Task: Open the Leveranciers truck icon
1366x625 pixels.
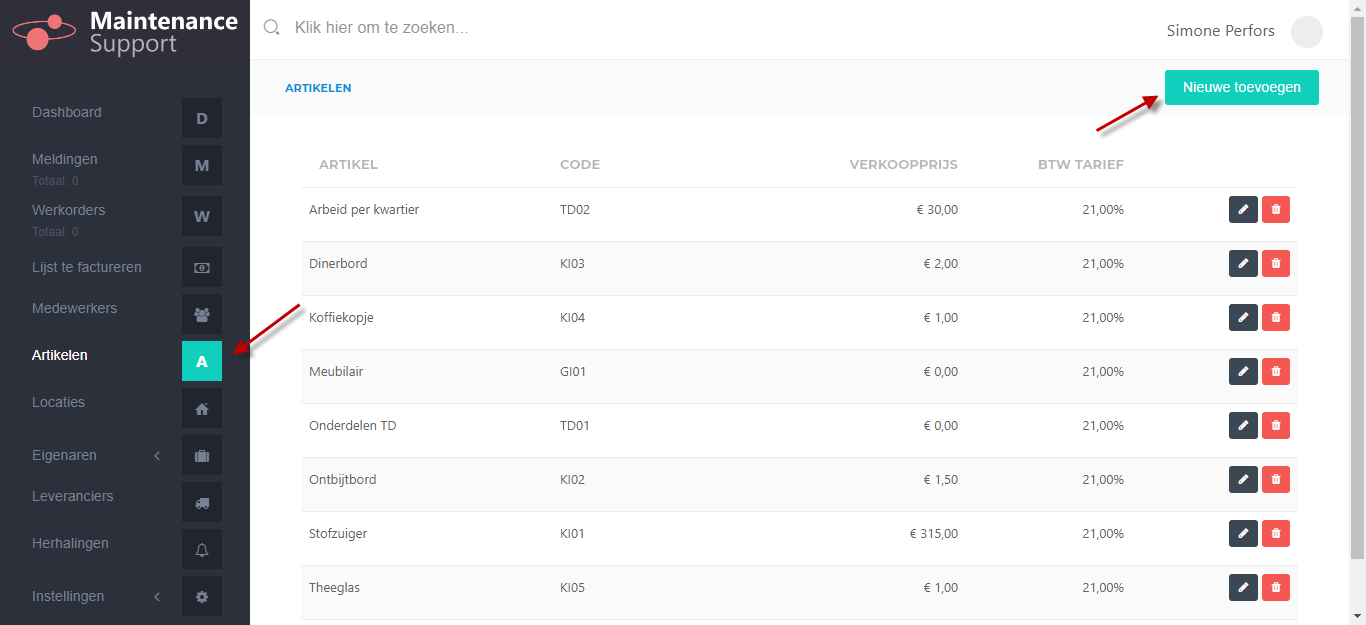Action: click(x=202, y=502)
